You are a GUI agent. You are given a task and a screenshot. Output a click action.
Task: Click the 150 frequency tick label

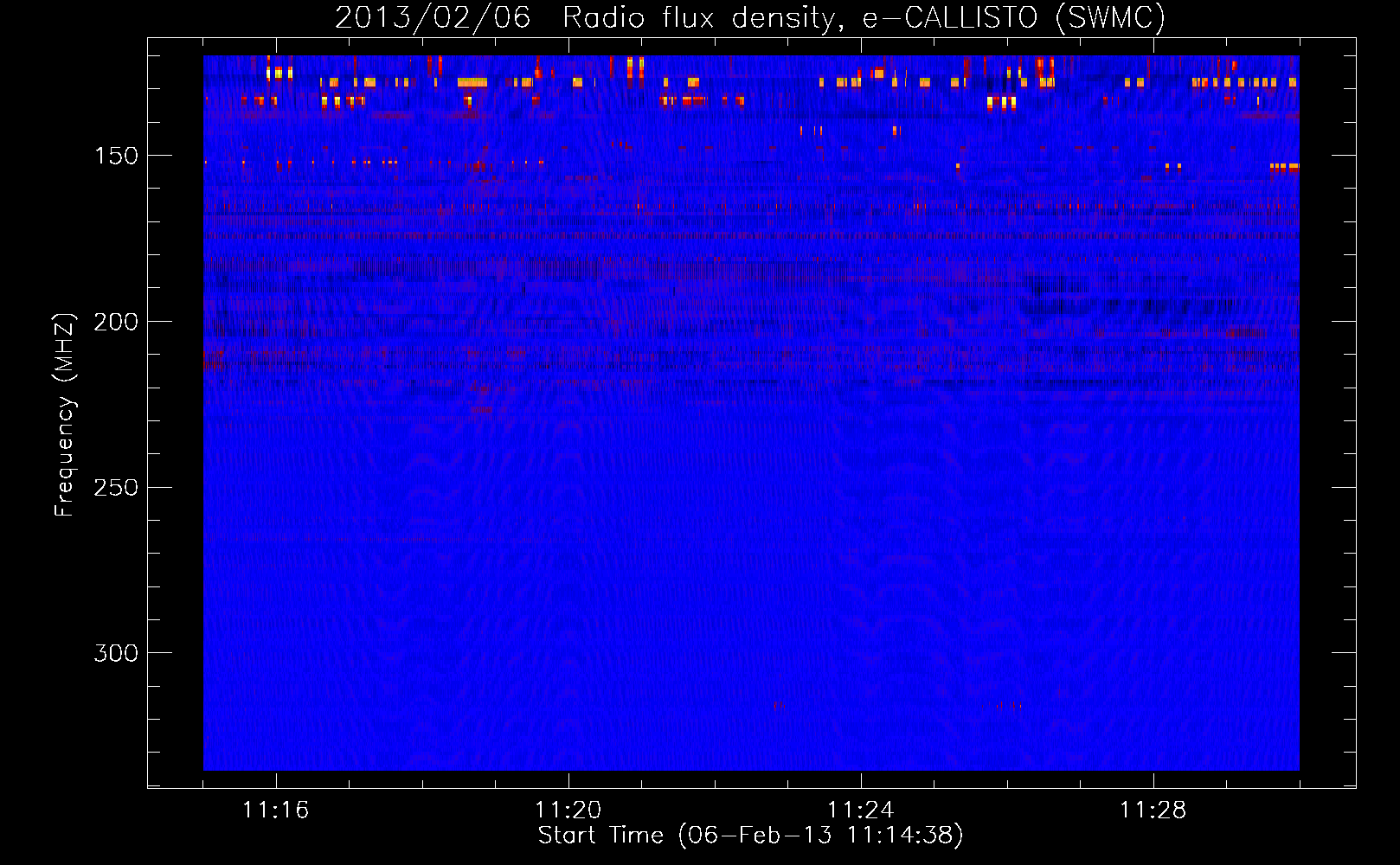click(x=116, y=156)
